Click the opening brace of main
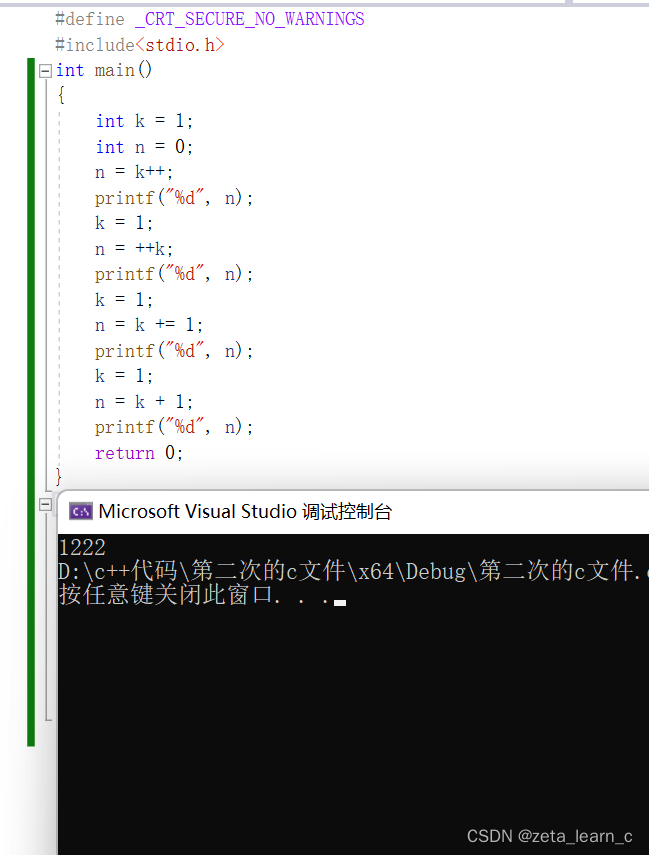This screenshot has width=649, height=855. click(61, 95)
